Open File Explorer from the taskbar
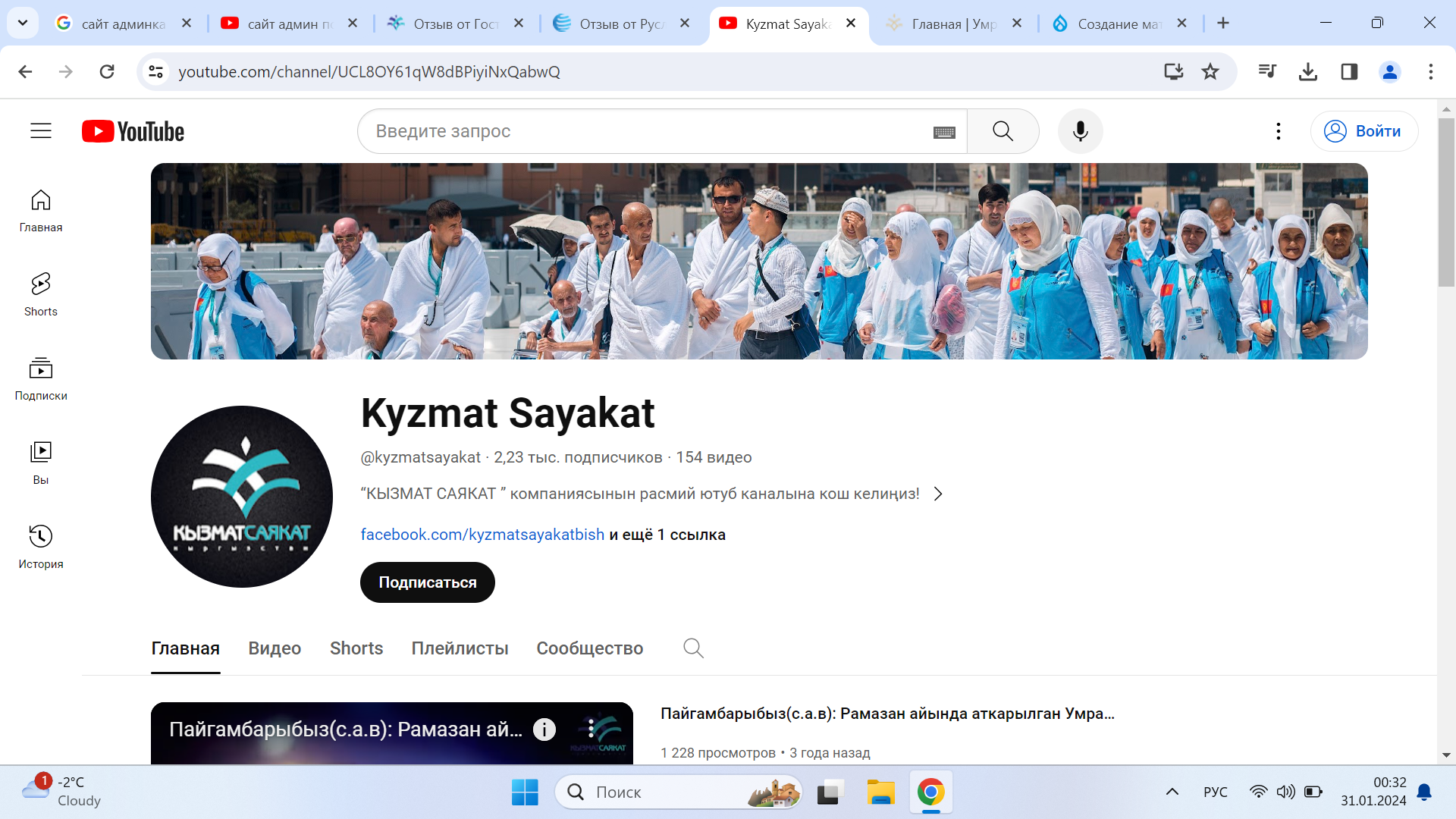 880,792
